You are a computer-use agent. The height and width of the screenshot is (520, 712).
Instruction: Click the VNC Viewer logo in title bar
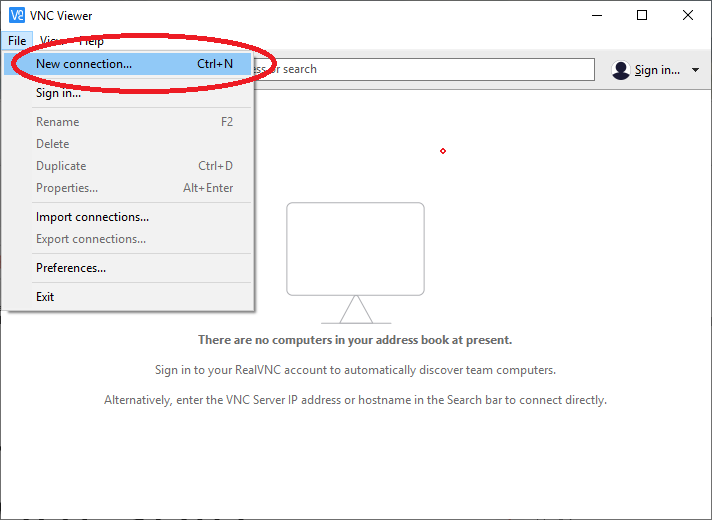click(17, 15)
